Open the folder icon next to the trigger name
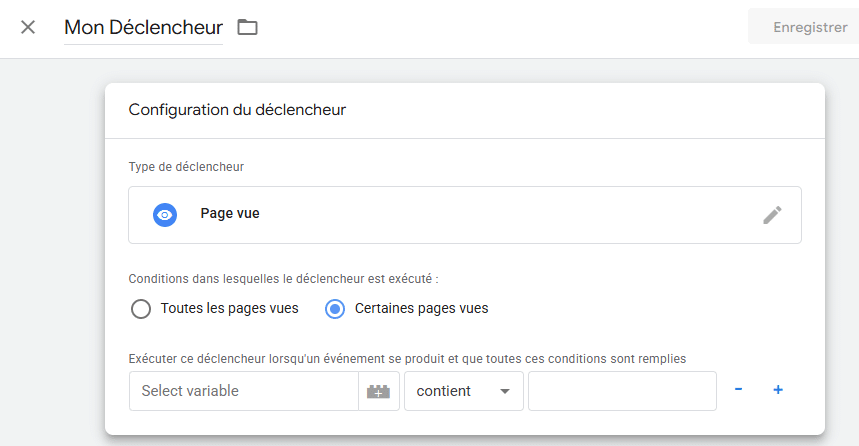The height and width of the screenshot is (446, 859). (x=247, y=28)
